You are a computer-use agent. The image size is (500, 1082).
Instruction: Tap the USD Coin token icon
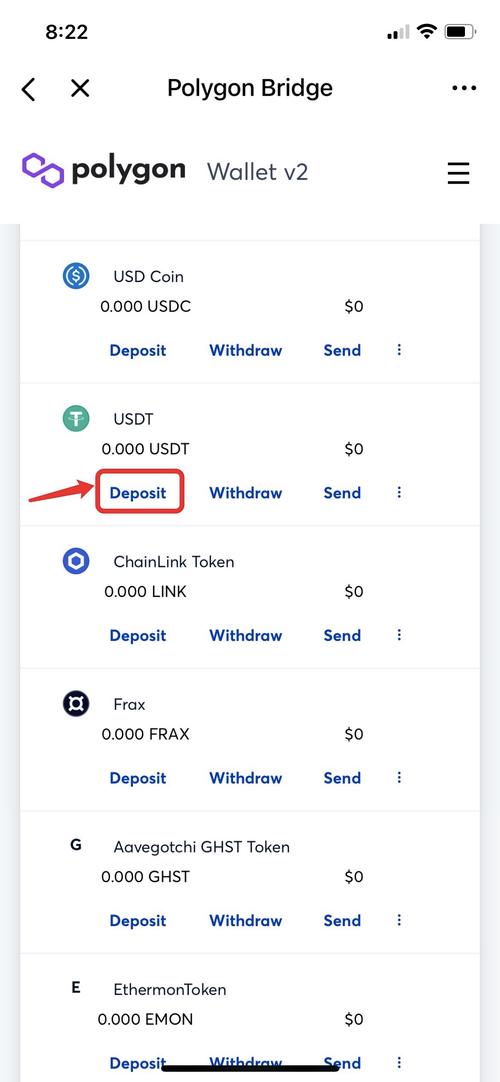point(76,277)
